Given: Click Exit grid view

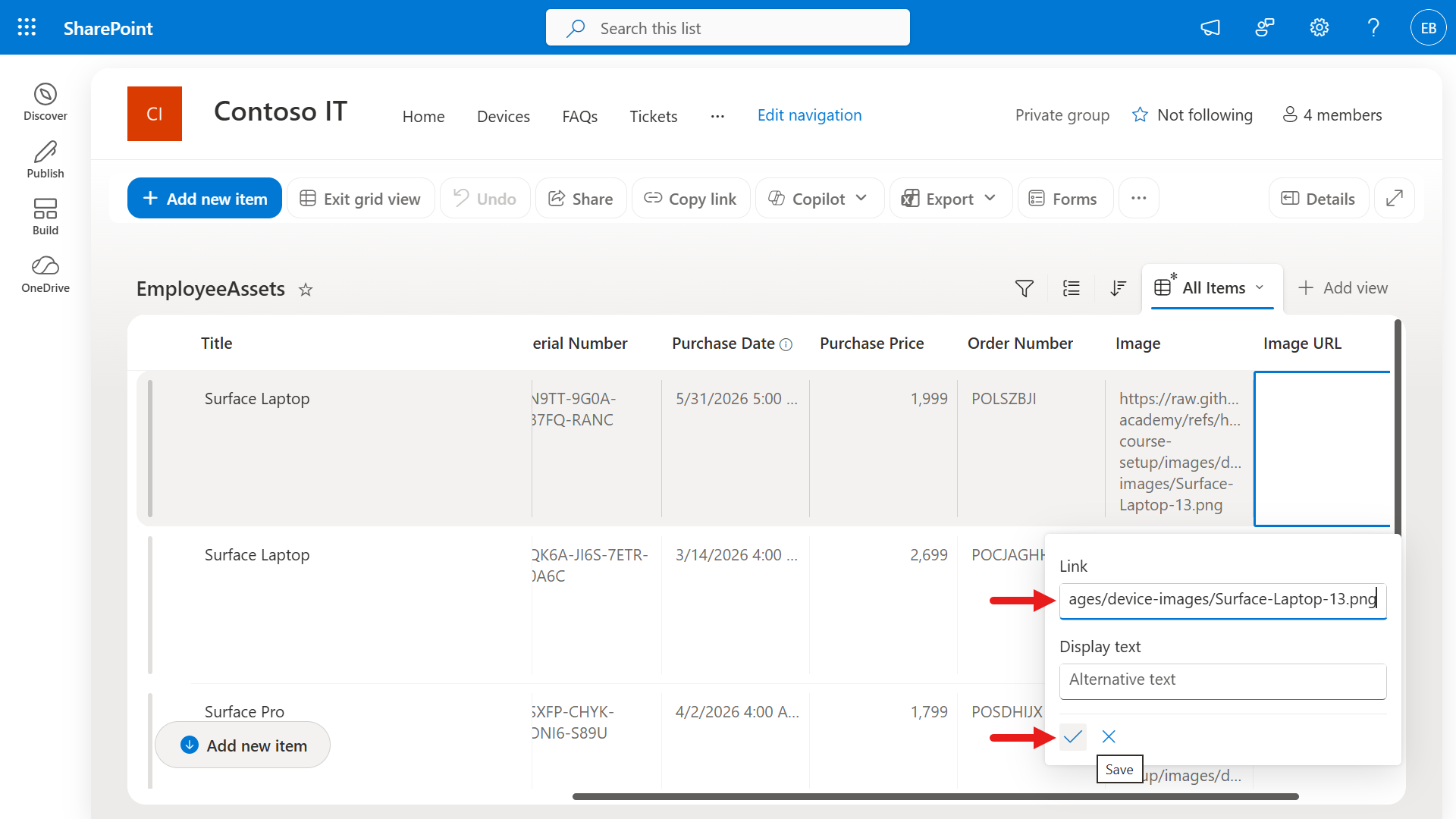Looking at the screenshot, I should 361,198.
